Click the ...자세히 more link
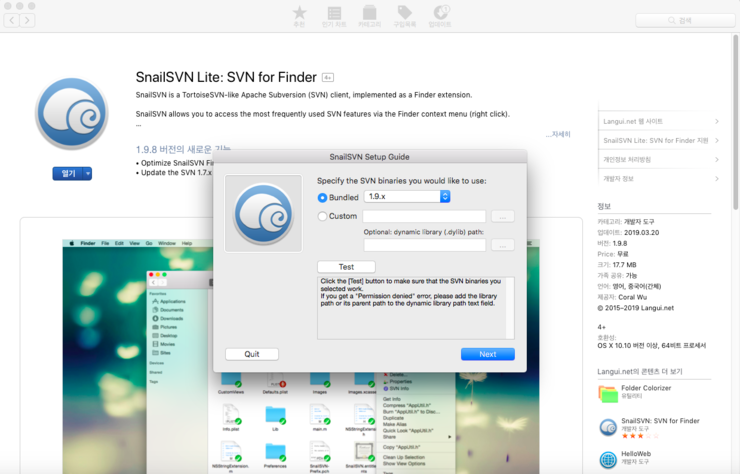 pos(558,134)
